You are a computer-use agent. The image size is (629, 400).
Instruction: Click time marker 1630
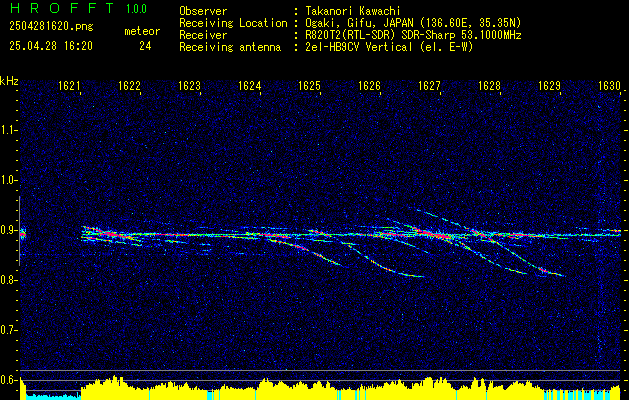point(609,85)
